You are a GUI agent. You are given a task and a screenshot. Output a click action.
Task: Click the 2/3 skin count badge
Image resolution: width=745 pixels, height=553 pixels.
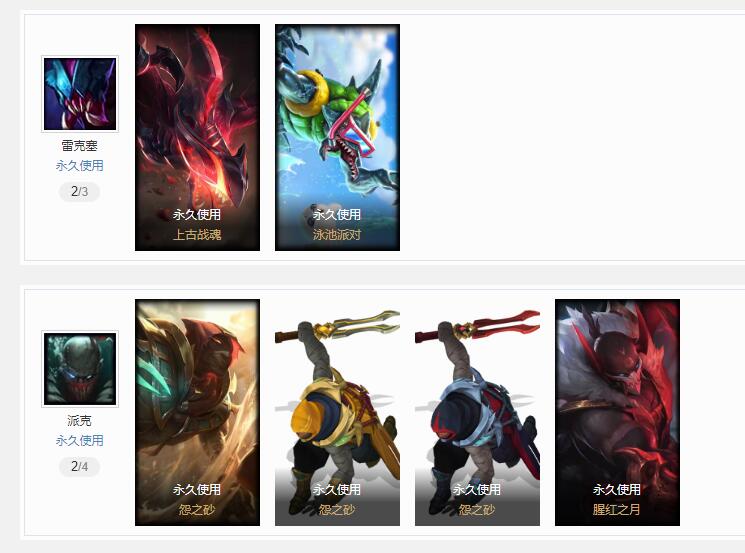pos(79,191)
